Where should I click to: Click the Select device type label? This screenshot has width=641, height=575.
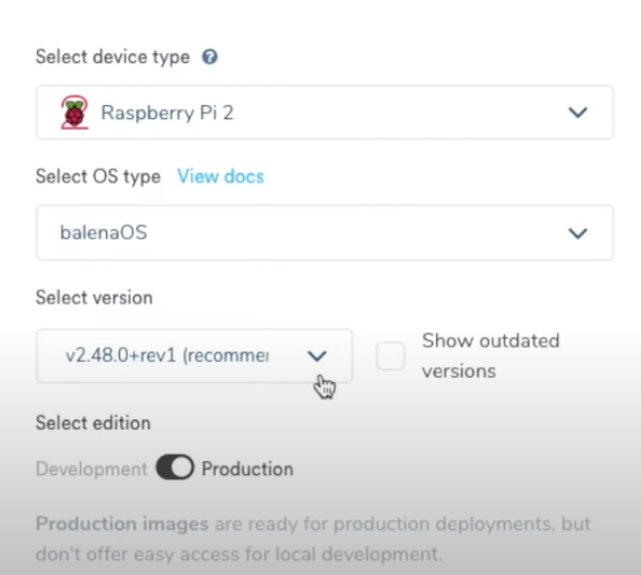[112, 57]
